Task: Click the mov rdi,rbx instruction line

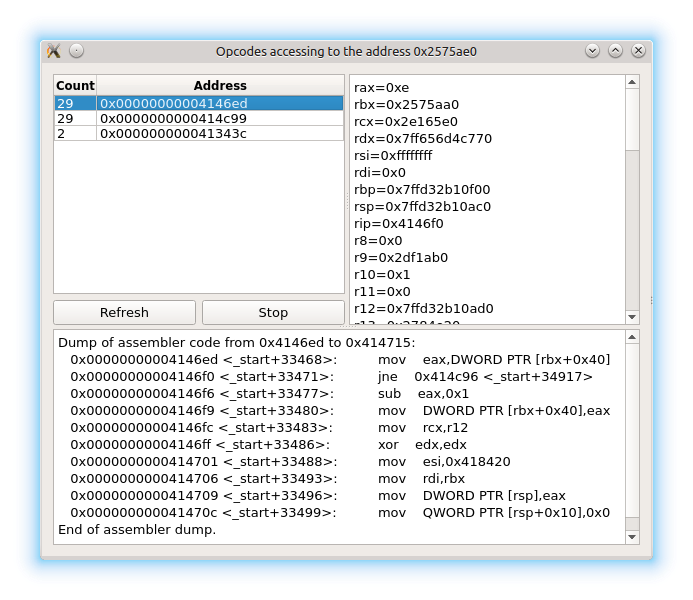Action: [267, 478]
